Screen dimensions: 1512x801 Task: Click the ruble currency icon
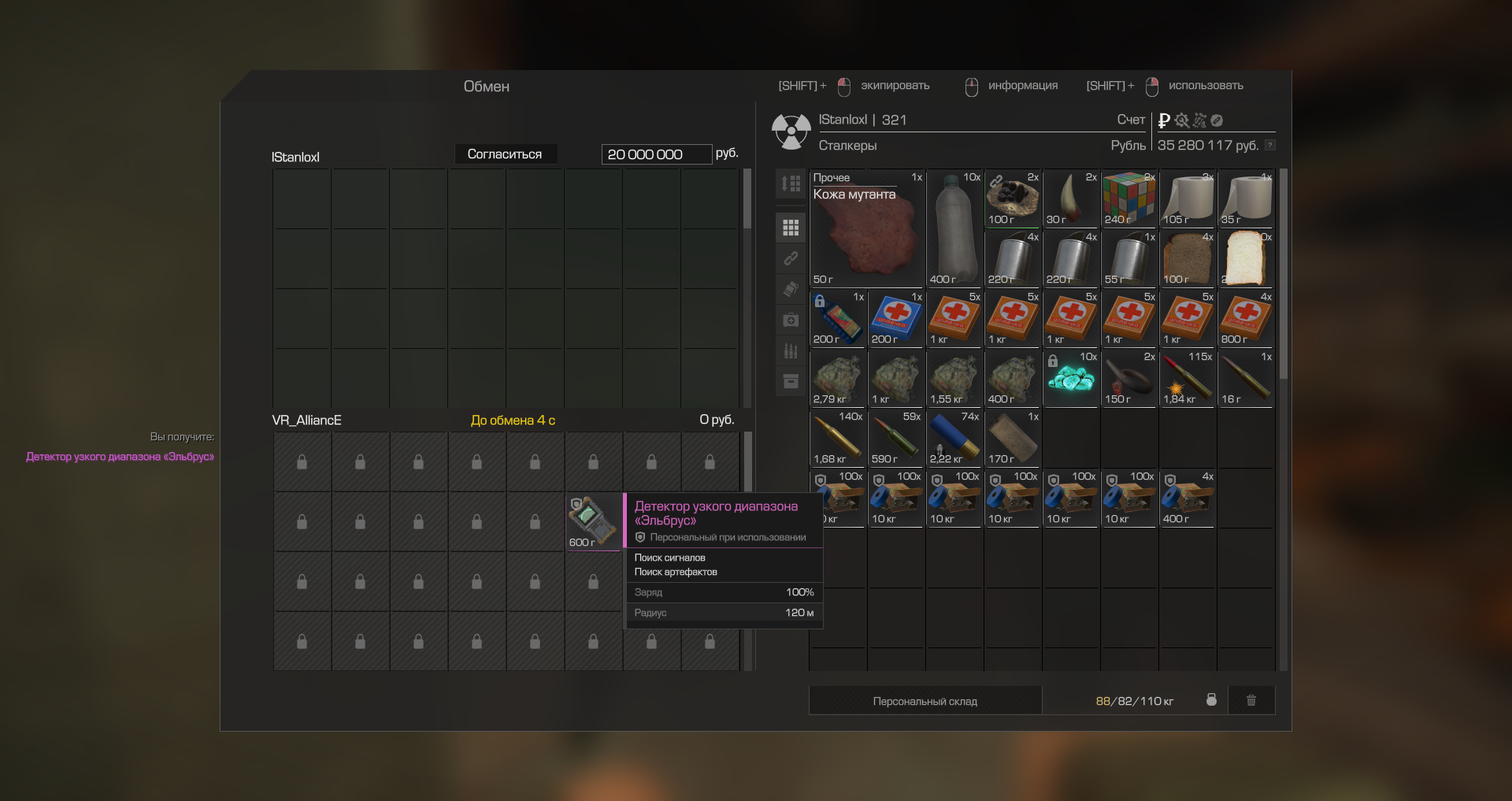(x=1164, y=121)
